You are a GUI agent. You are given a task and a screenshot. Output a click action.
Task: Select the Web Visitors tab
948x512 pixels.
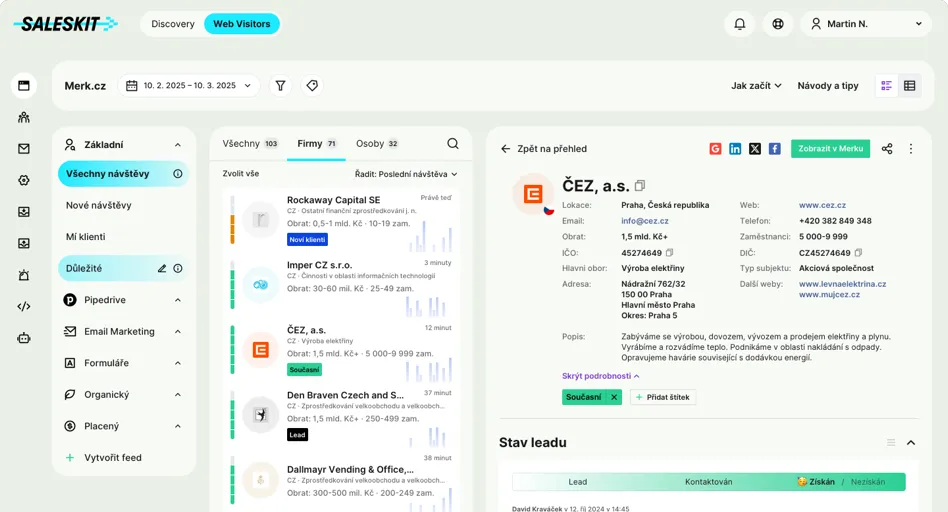pos(241,24)
